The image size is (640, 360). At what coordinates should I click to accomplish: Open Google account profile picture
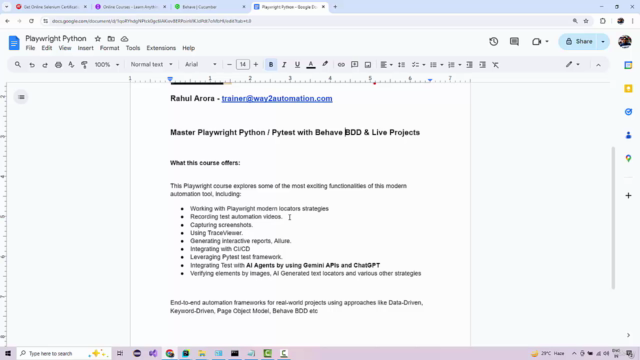(624, 41)
